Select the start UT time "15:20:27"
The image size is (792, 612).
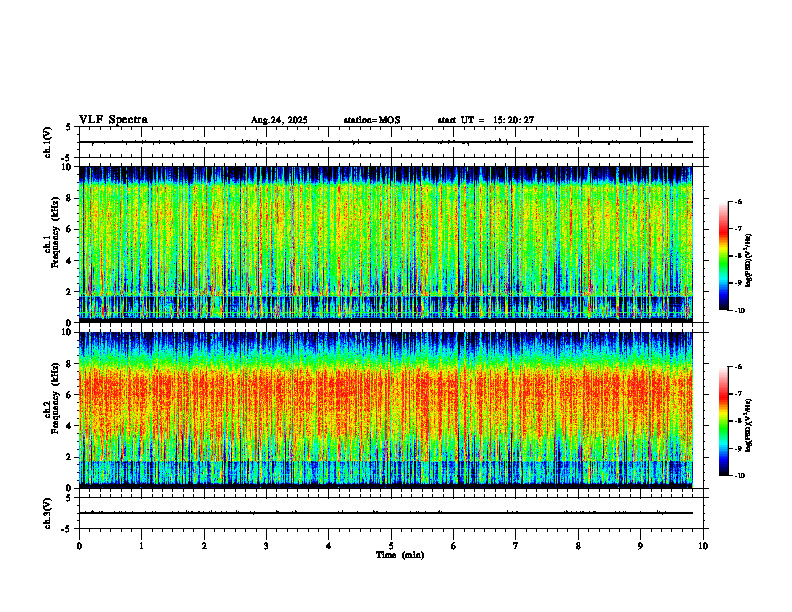coord(513,120)
